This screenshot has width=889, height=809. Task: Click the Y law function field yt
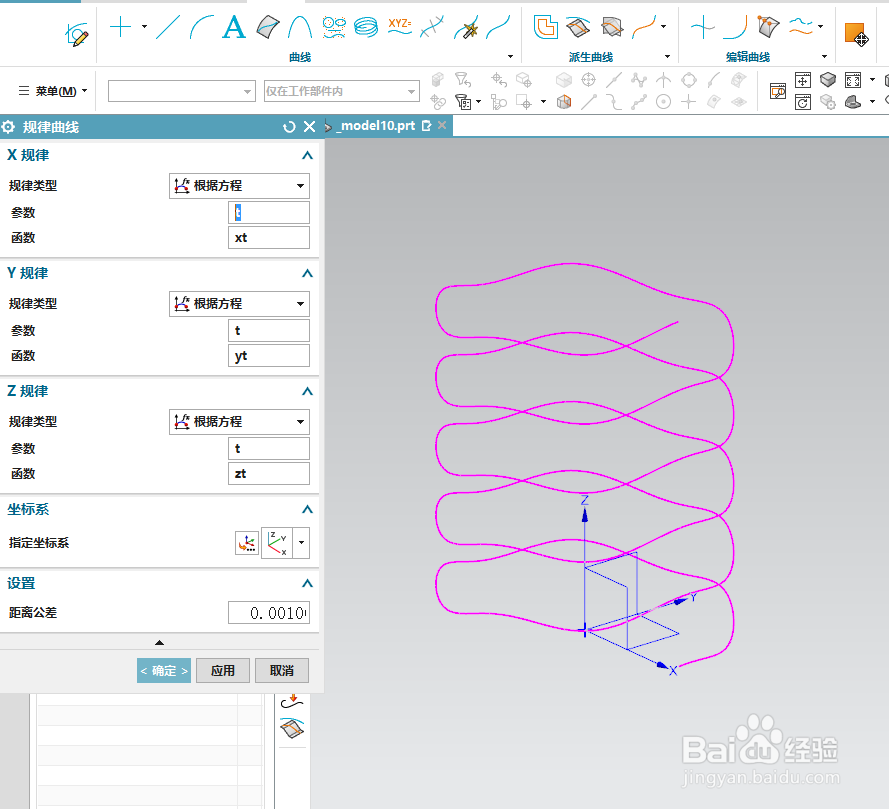click(269, 355)
